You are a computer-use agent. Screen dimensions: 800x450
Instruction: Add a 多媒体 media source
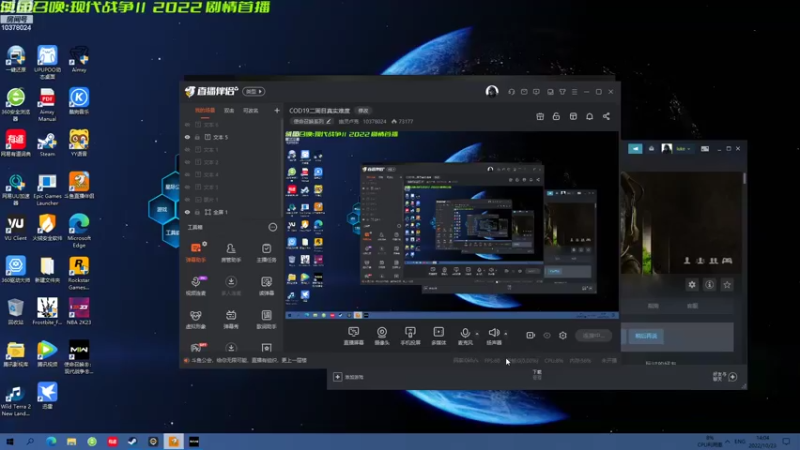pos(438,336)
